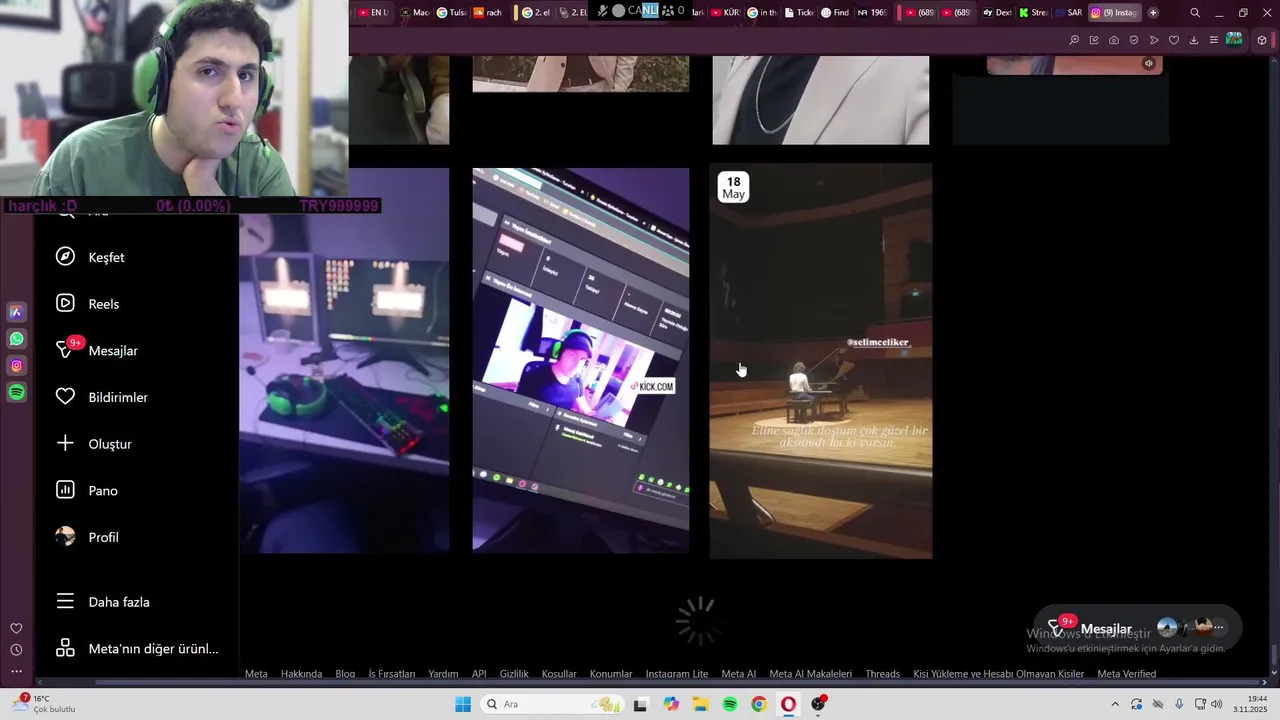
Task: Open the taskbar volume speaker icon
Action: click(x=1216, y=704)
